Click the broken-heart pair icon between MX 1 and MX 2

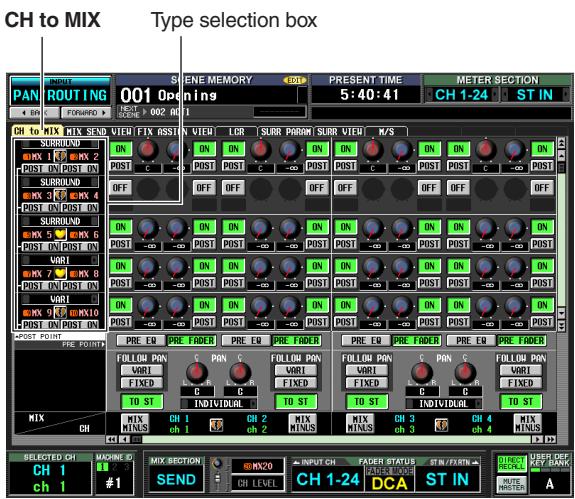pos(61,157)
